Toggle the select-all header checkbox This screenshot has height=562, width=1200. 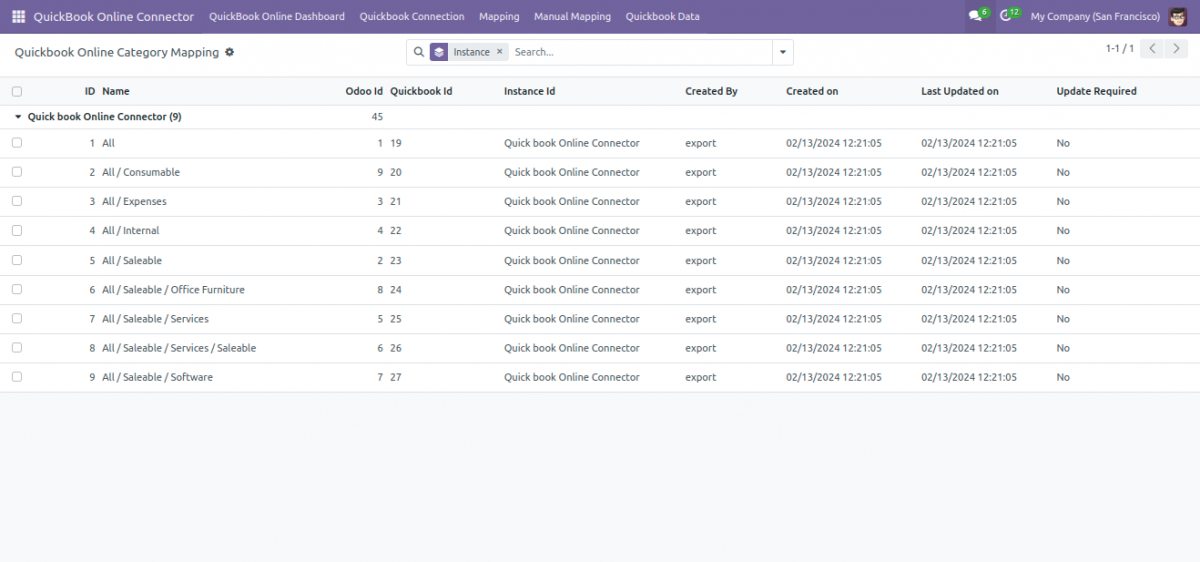click(17, 91)
